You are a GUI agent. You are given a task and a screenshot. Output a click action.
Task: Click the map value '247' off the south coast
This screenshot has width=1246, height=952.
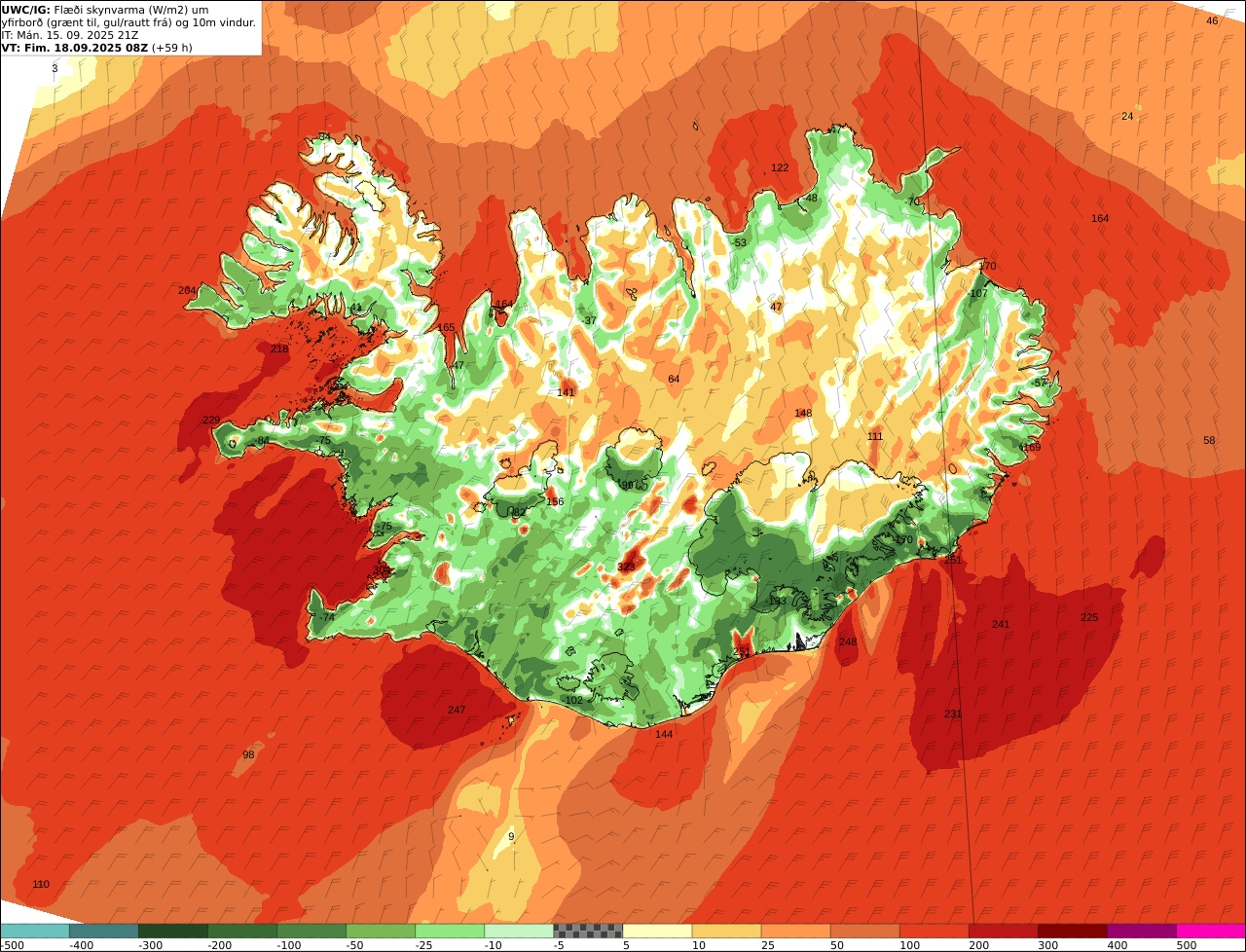point(457,710)
